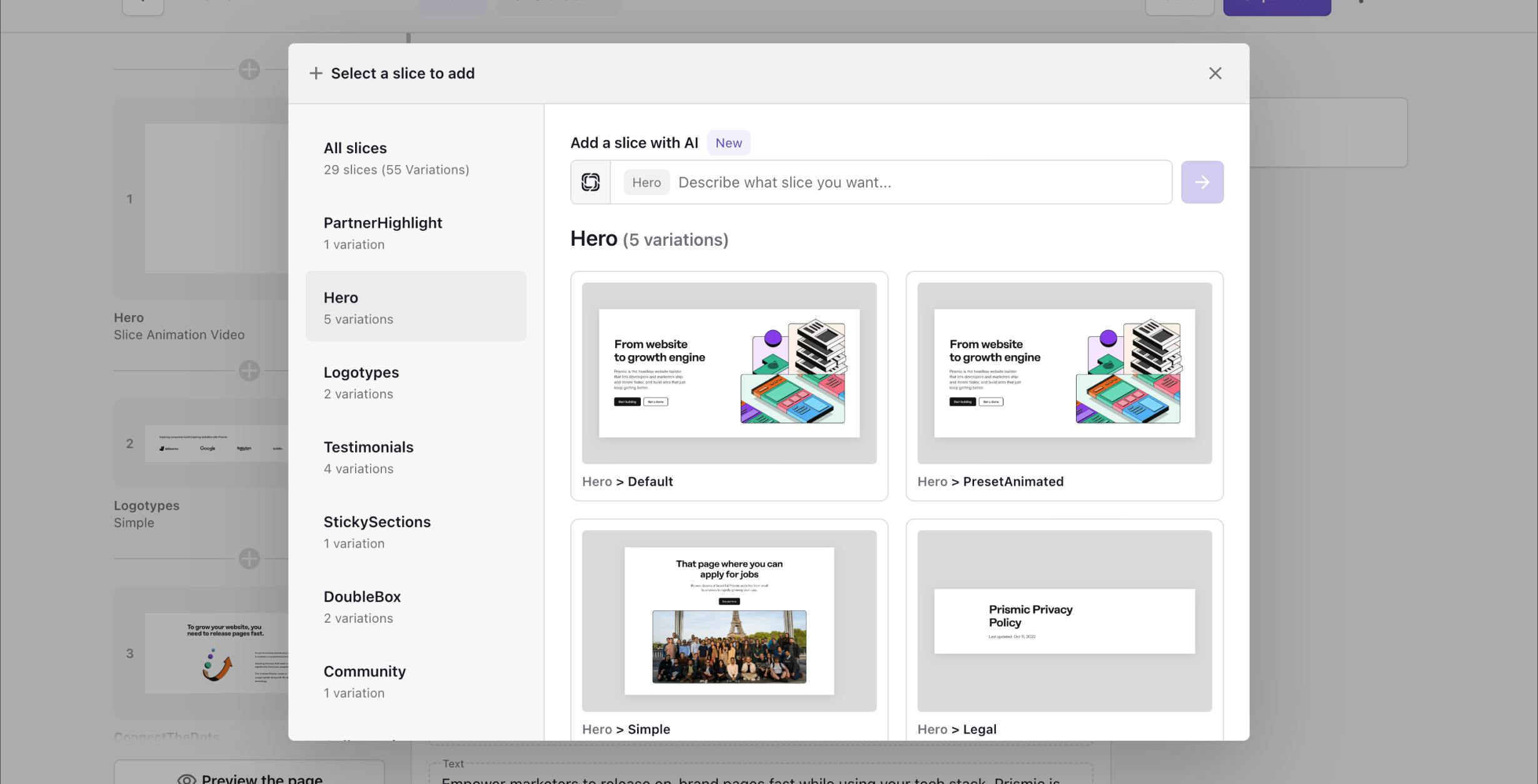The image size is (1538, 784).
Task: Add the Hero Default variation
Action: [729, 385]
